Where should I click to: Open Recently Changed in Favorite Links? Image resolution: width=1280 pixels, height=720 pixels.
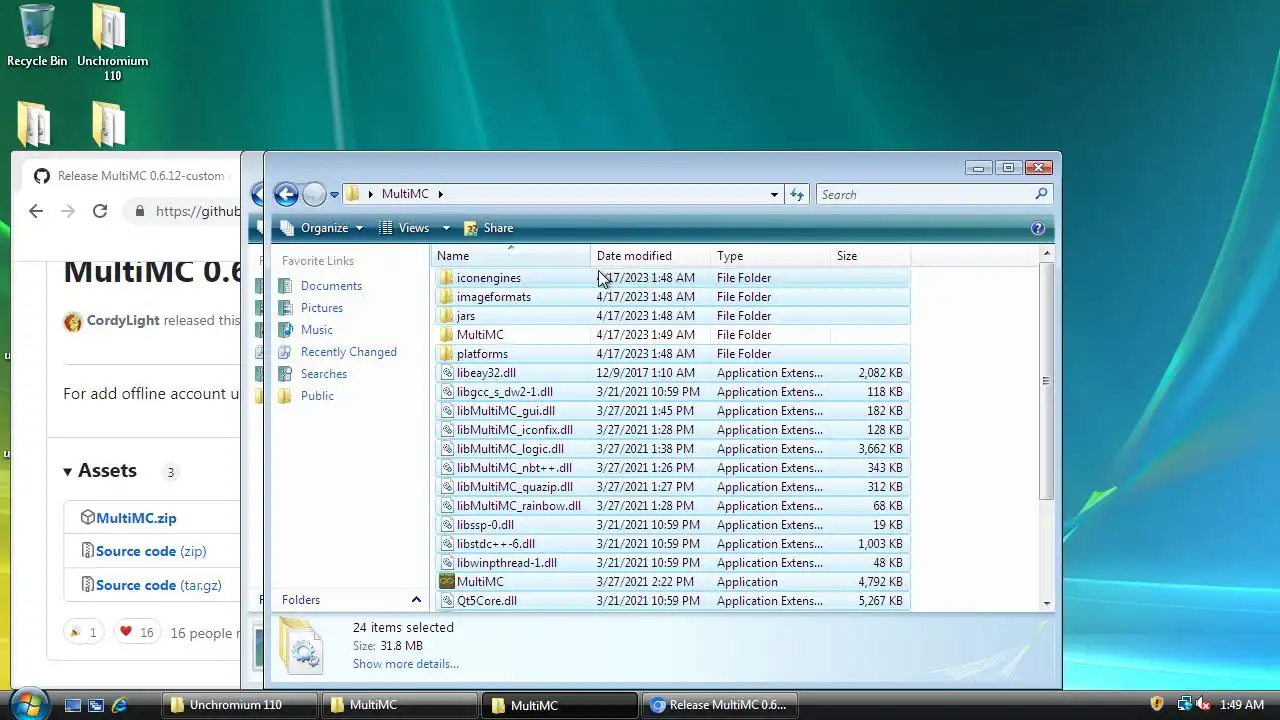349,352
